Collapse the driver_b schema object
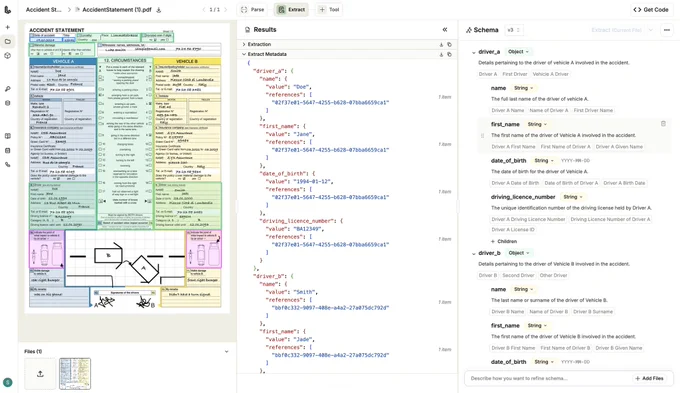The height and width of the screenshot is (393, 680). coord(474,253)
